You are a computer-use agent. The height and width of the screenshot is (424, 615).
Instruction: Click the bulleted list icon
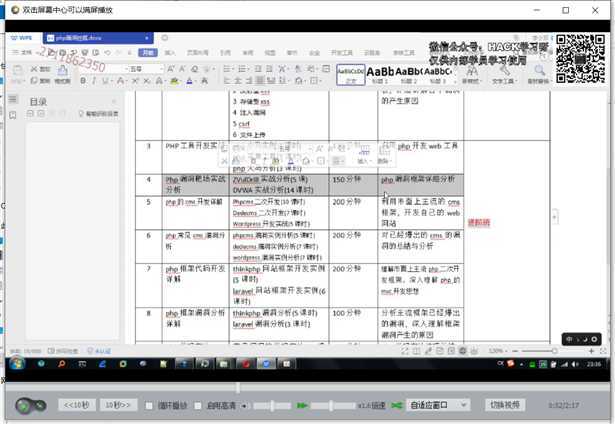(x=227, y=69)
